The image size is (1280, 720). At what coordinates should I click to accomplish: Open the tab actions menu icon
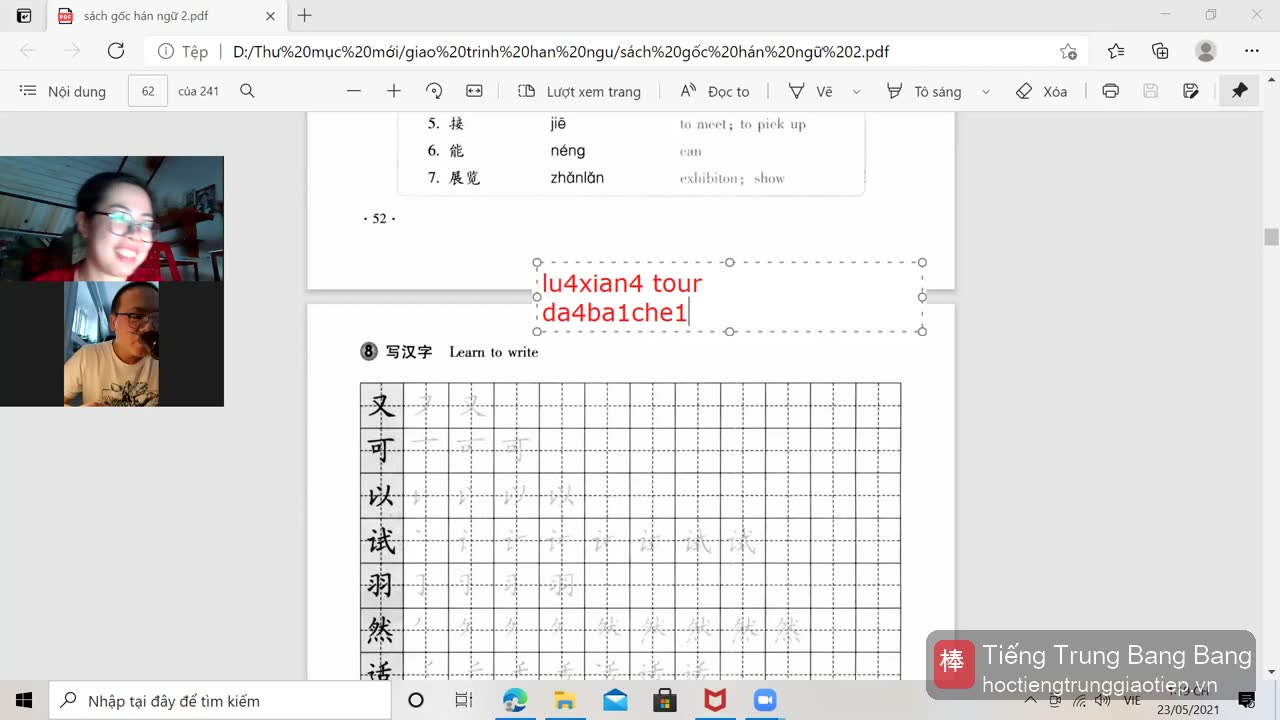(x=24, y=15)
